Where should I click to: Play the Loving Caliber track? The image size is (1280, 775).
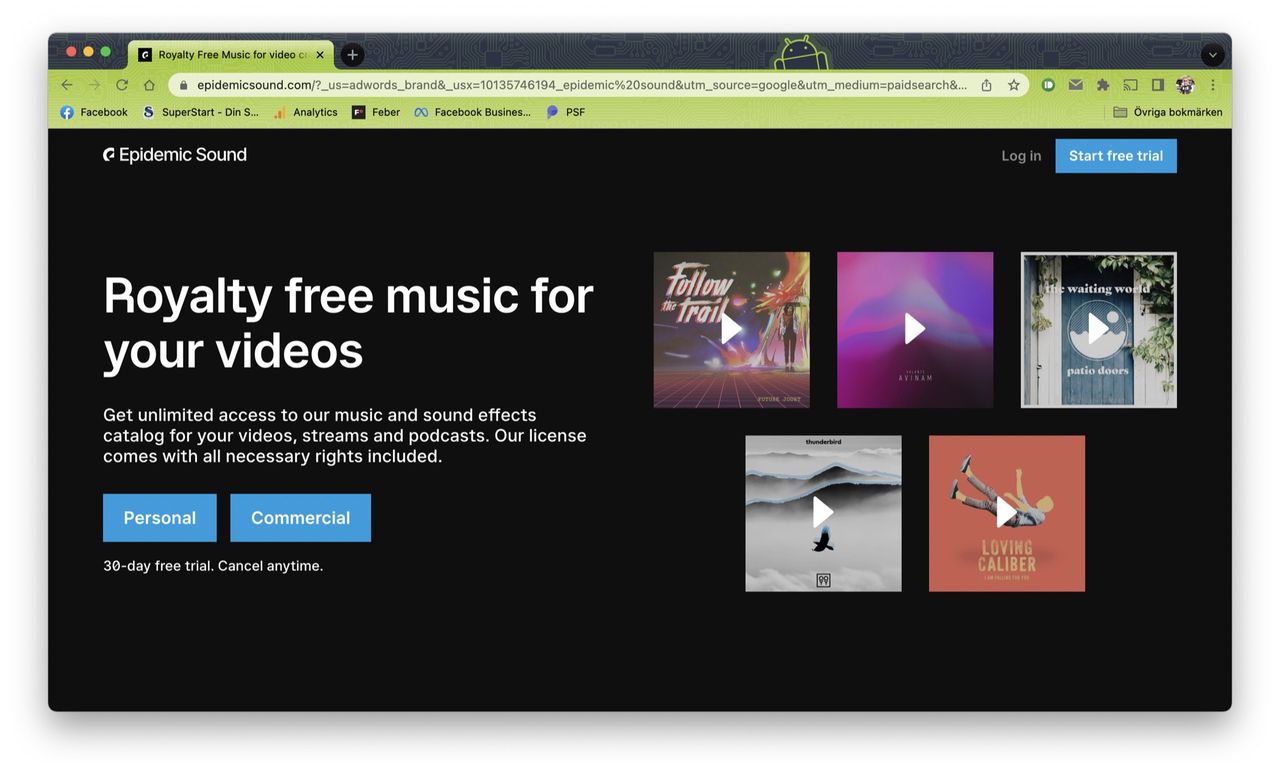pyautogui.click(x=1006, y=512)
